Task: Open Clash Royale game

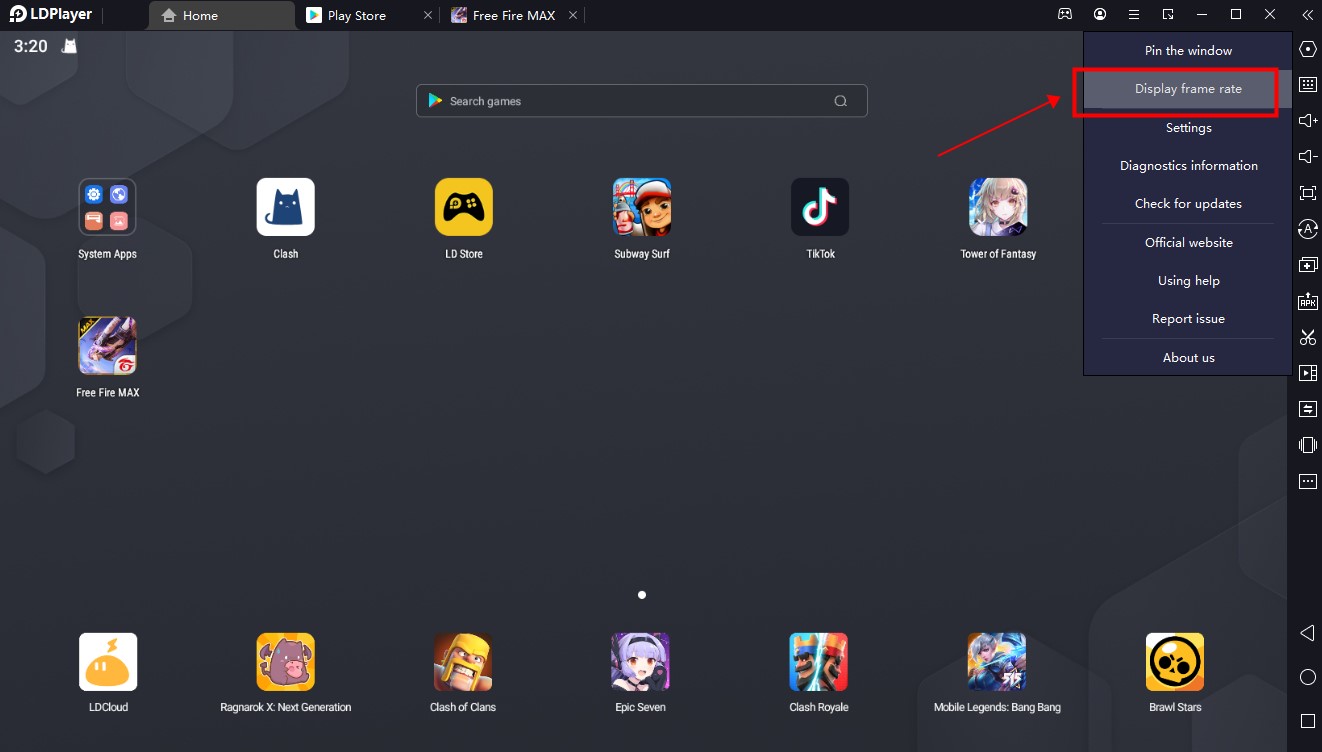Action: point(819,662)
